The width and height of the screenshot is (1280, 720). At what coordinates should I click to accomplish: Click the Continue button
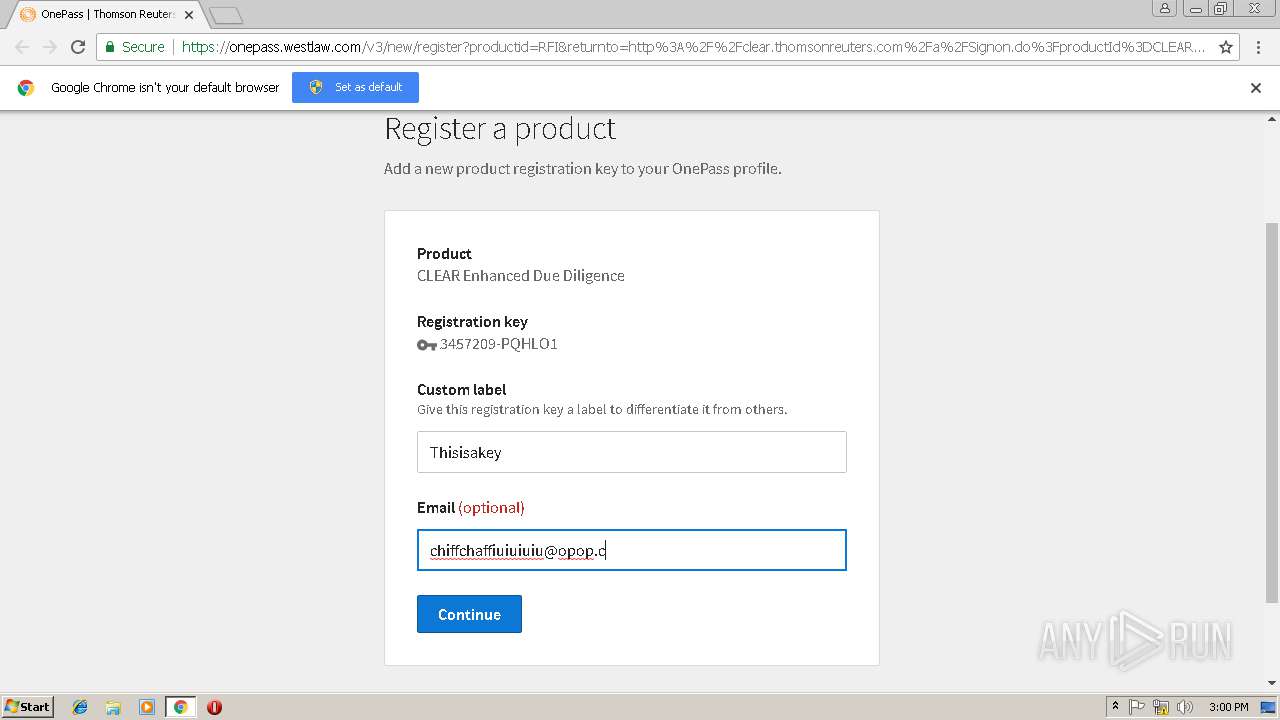pos(469,614)
